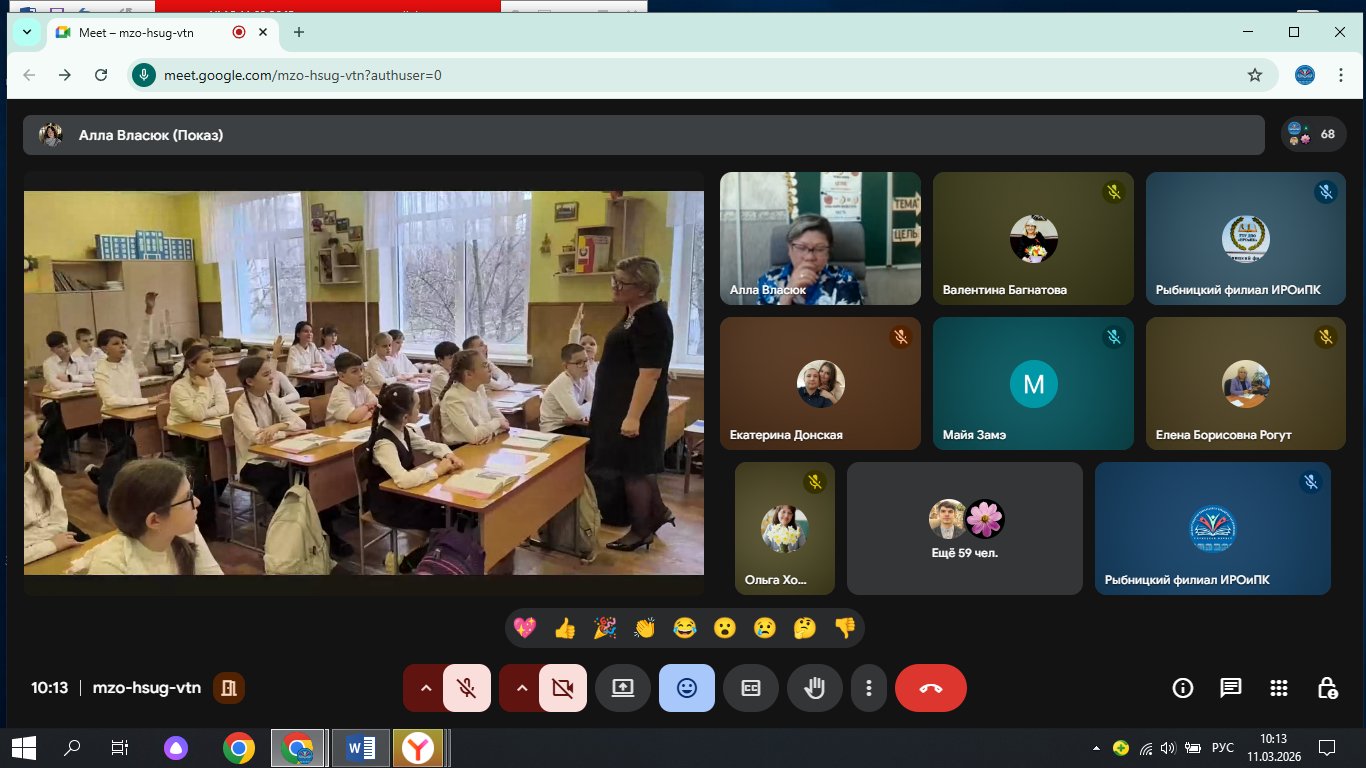This screenshot has width=1366, height=768.
Task: Open the tab search dropdown in Chrome
Action: (27, 32)
